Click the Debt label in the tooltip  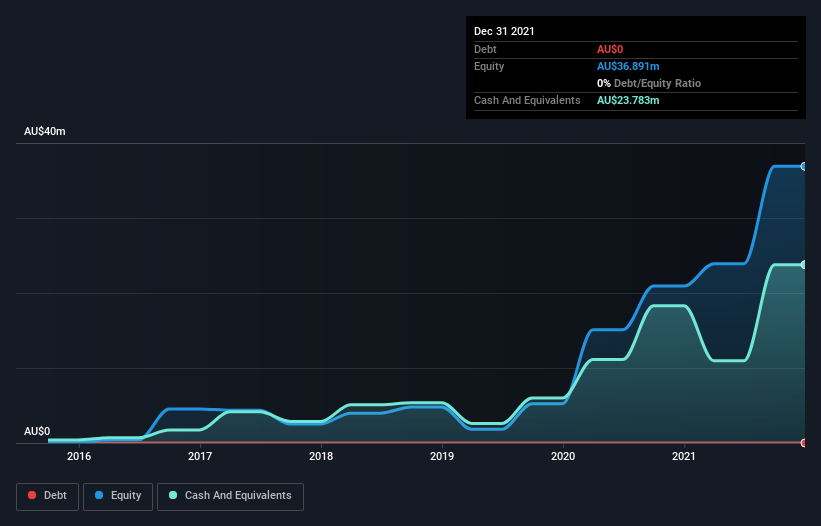click(x=485, y=49)
